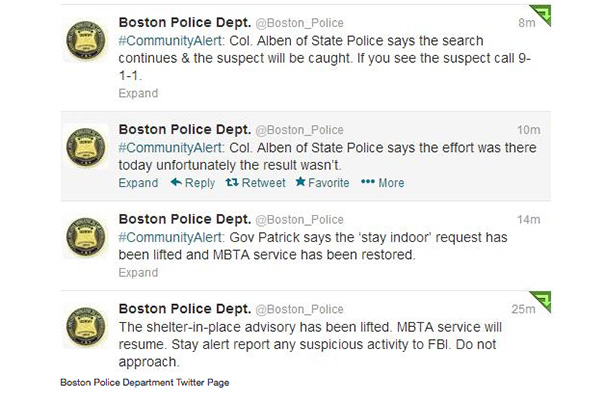Click Boston Police avatar on the 25m tweet
The height and width of the screenshot is (403, 605).
(86, 327)
